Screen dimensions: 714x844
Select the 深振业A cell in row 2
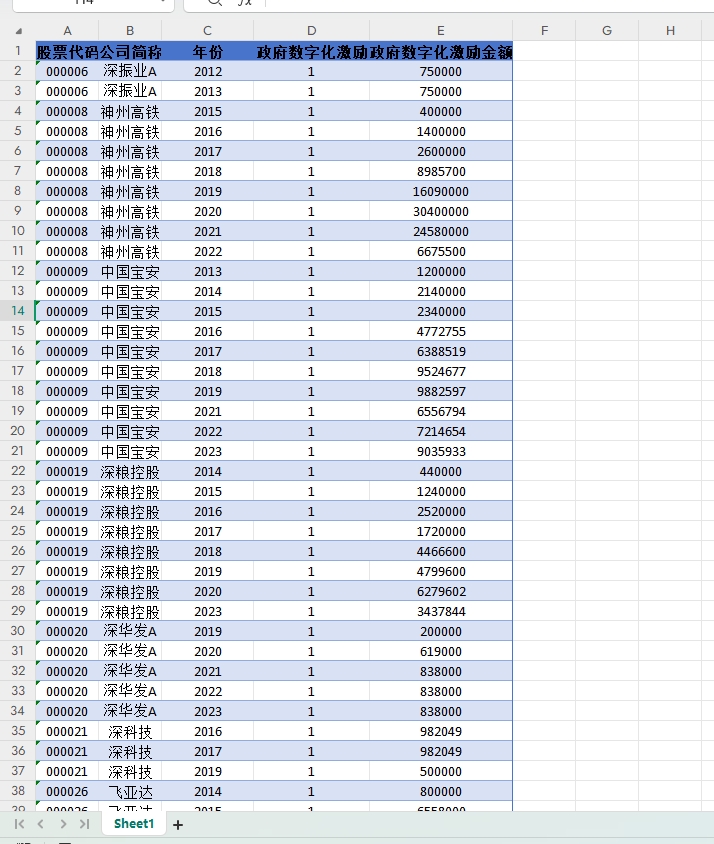(130, 71)
